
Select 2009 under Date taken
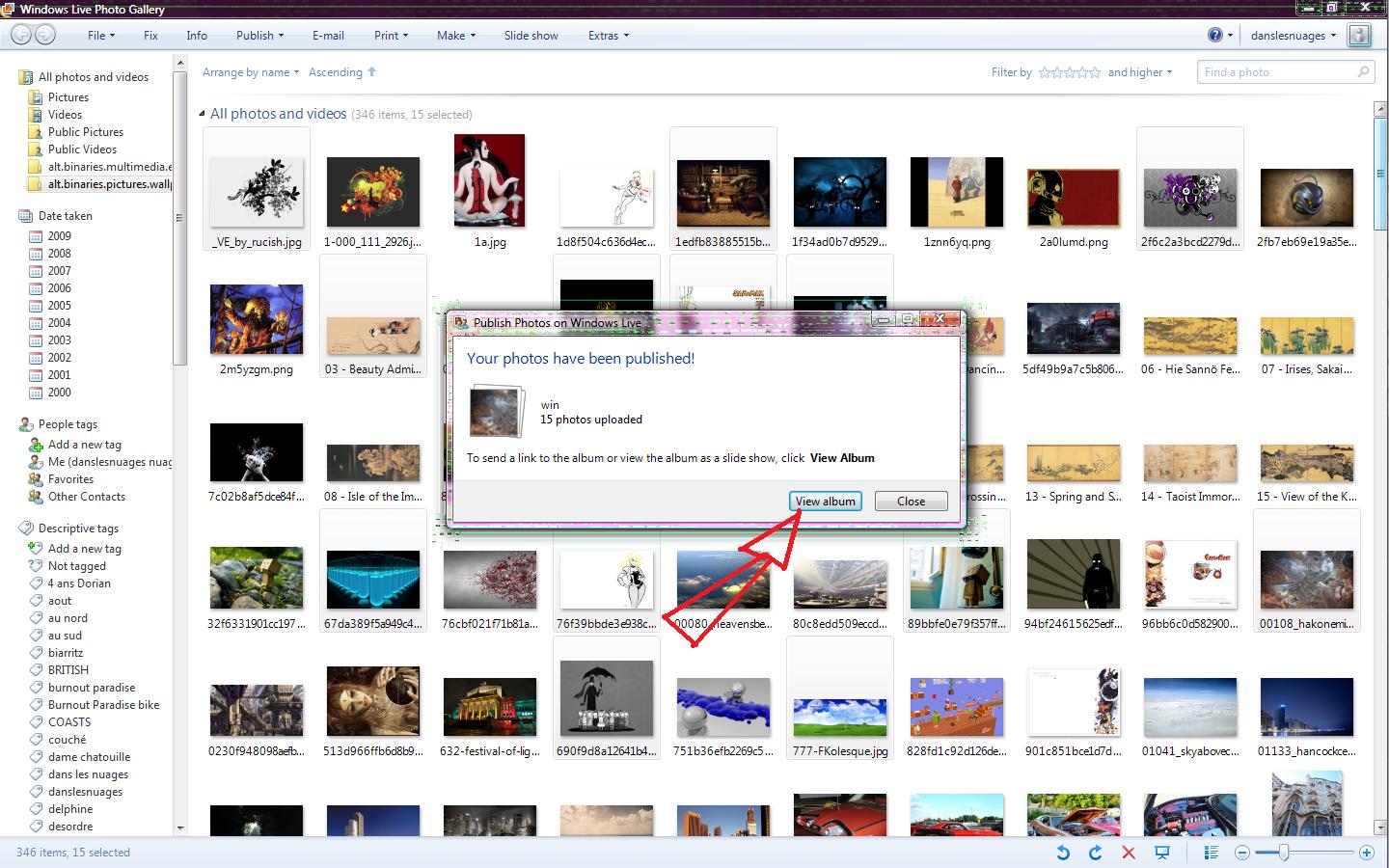point(59,236)
